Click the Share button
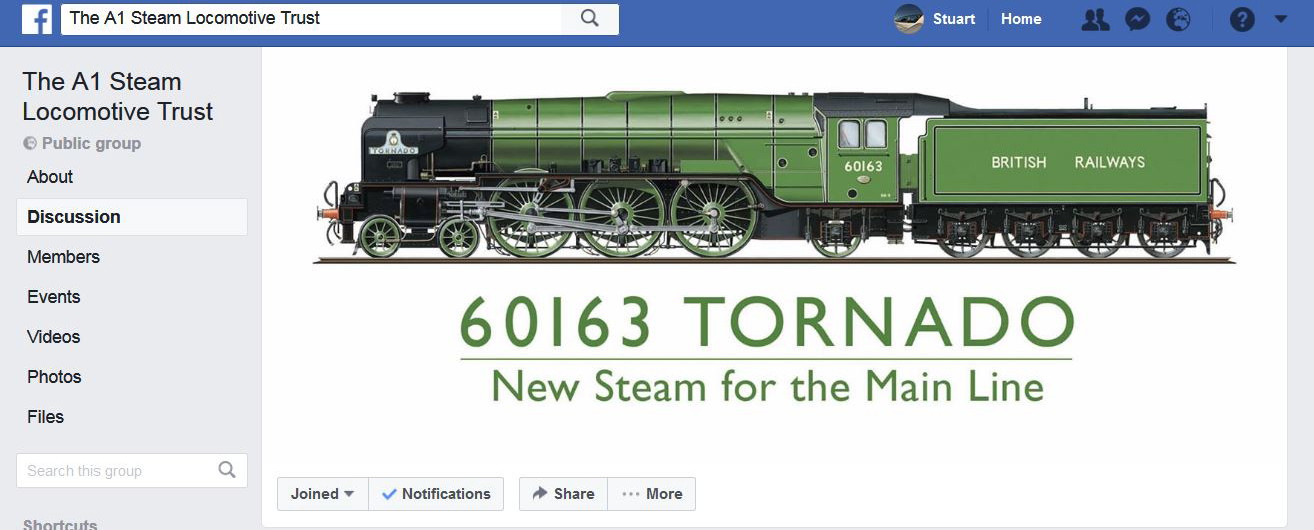 [563, 494]
